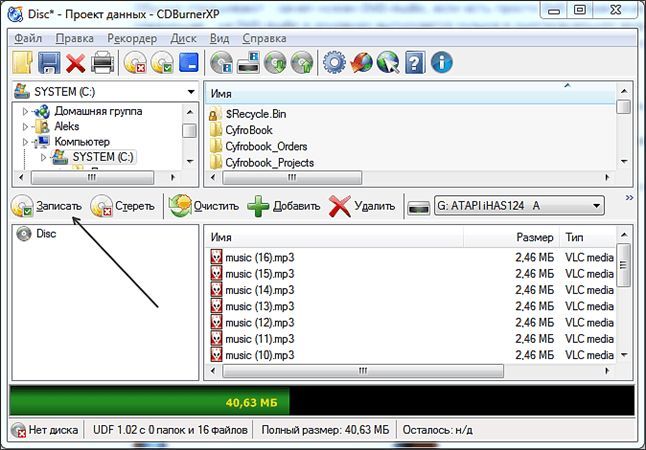Viewport: 646px width, 450px height.
Task: Click the Полный размер status bar entry
Action: coord(325,430)
